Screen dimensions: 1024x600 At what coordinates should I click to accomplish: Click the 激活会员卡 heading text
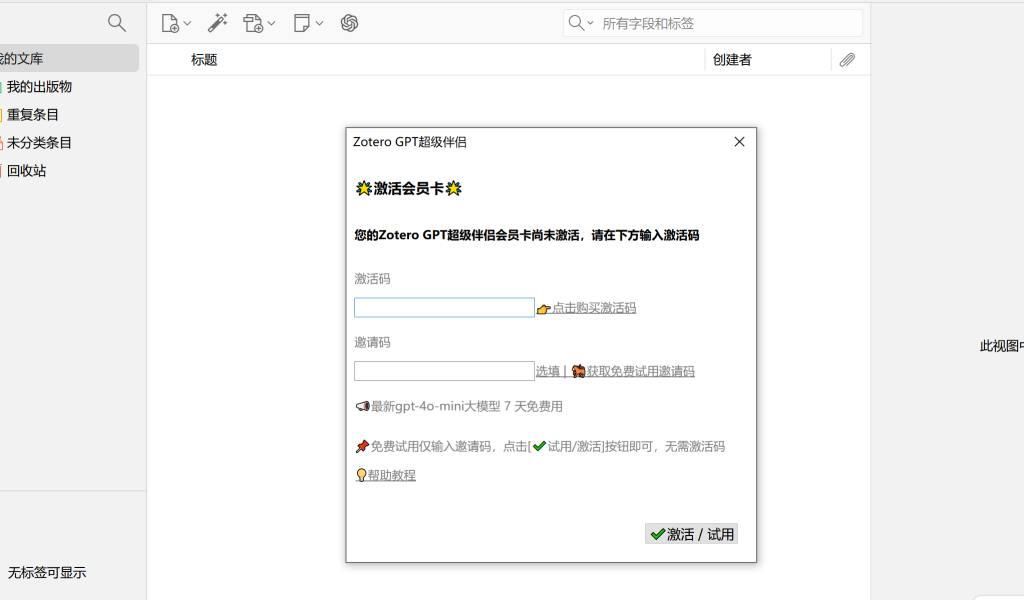[408, 189]
